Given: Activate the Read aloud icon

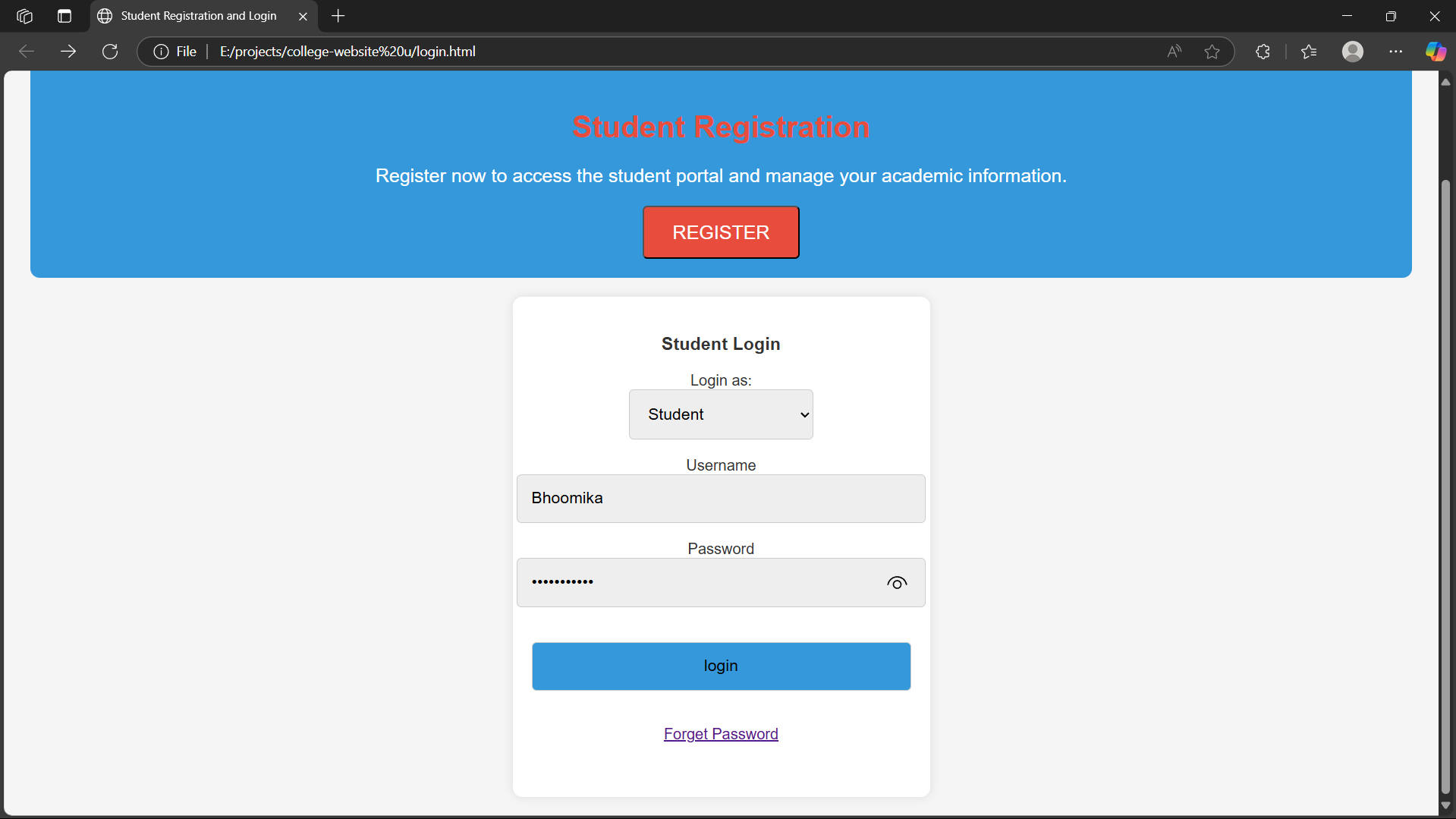Looking at the screenshot, I should (x=1174, y=52).
